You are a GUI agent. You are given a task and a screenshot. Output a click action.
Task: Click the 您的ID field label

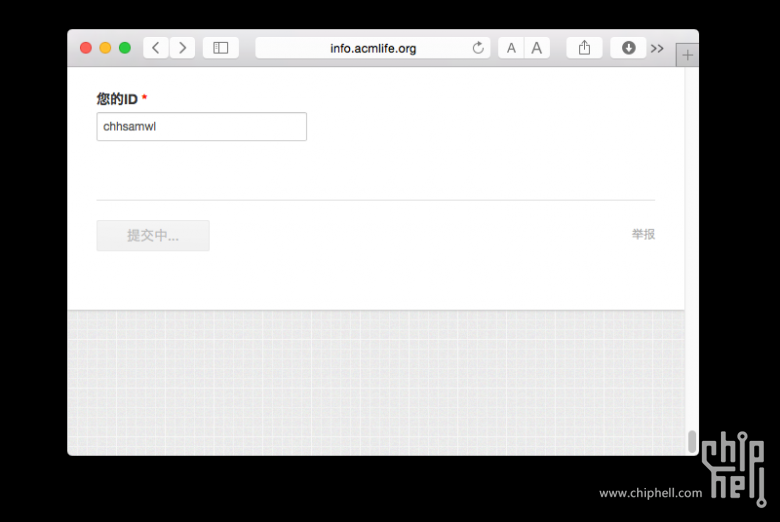pos(117,99)
